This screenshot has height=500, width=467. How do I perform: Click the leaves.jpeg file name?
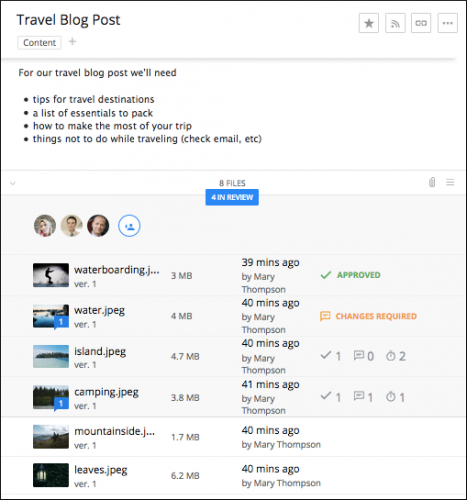(101, 470)
